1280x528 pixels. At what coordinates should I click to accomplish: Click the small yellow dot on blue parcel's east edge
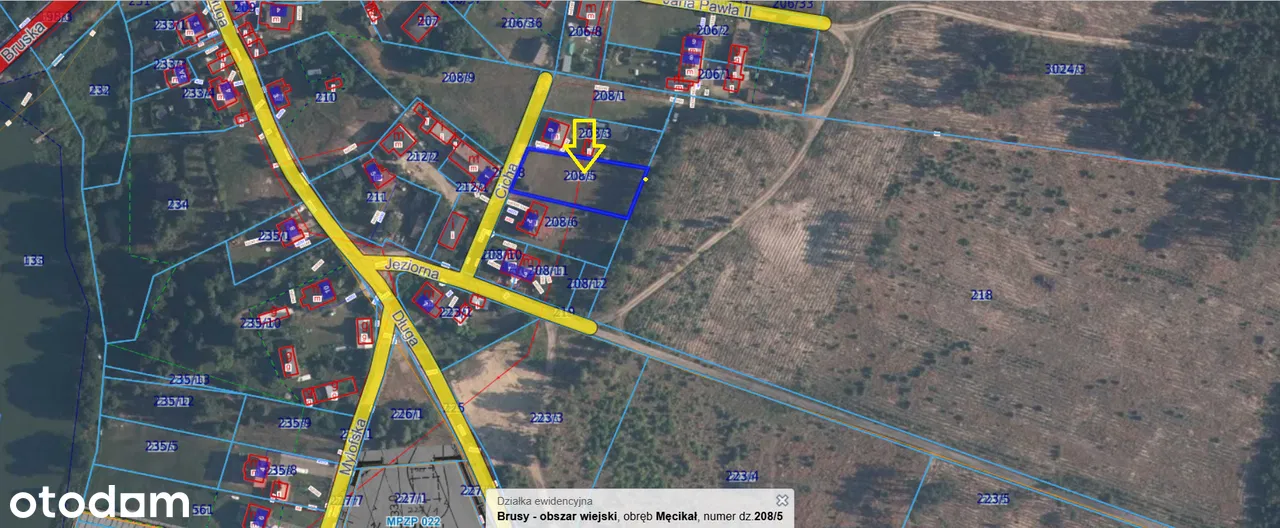pos(647,179)
